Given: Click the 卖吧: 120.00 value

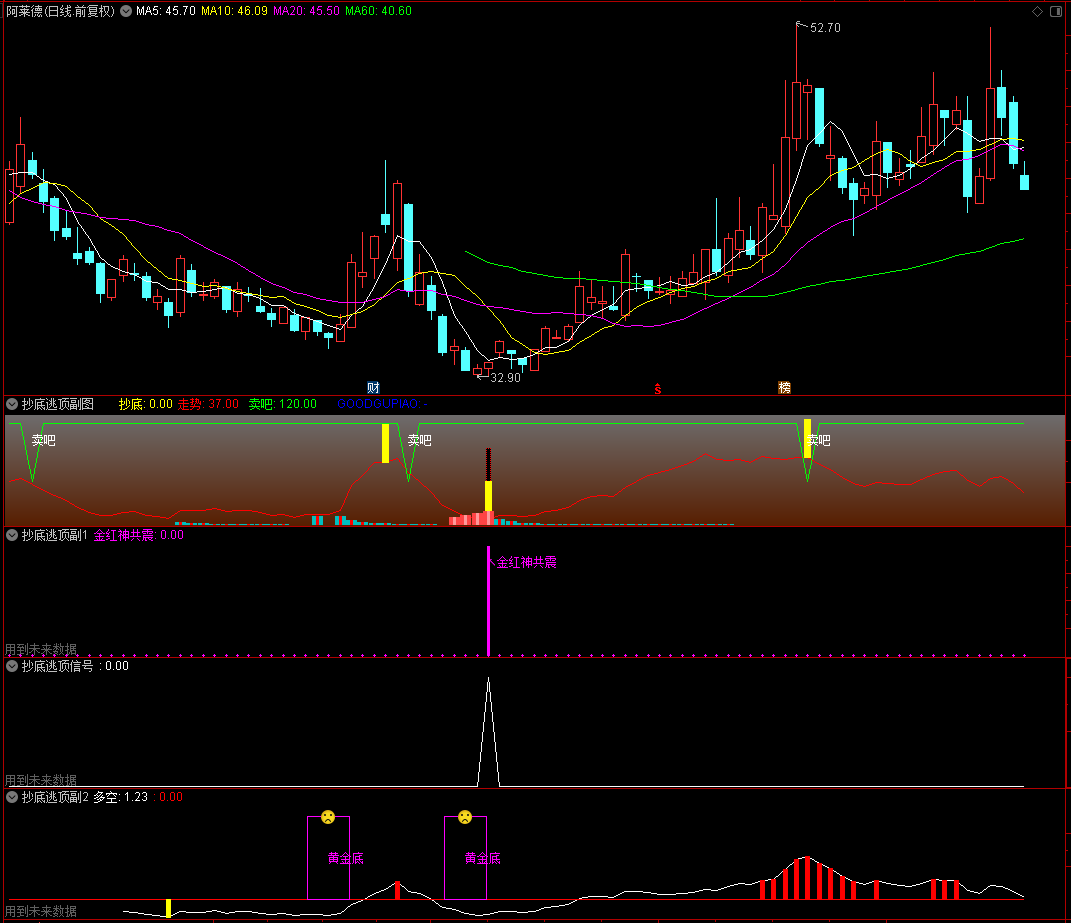Looking at the screenshot, I should click(283, 404).
